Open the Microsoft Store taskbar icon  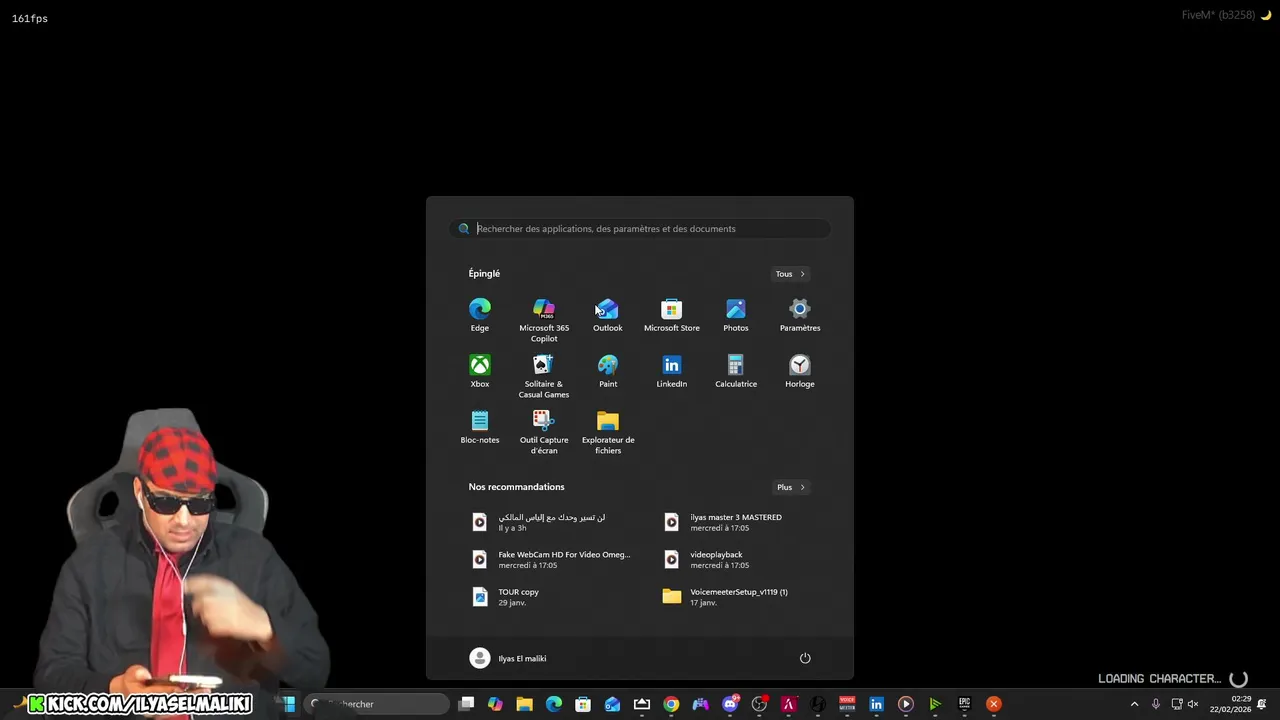coord(583,704)
